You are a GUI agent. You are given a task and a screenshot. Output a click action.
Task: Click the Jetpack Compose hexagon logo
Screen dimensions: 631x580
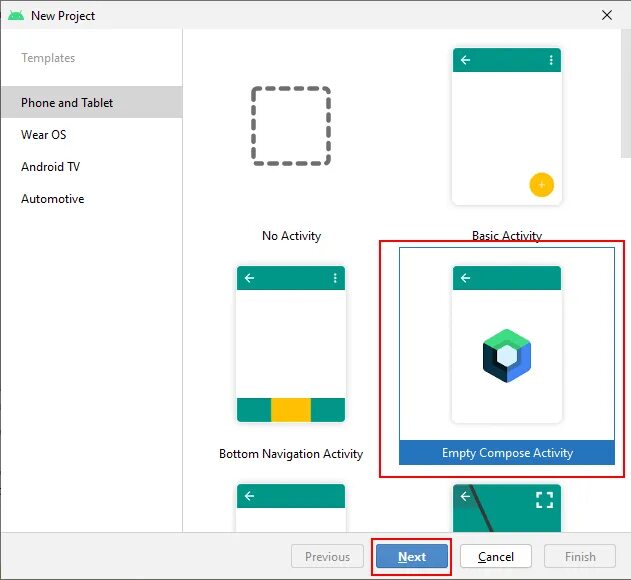[507, 355]
